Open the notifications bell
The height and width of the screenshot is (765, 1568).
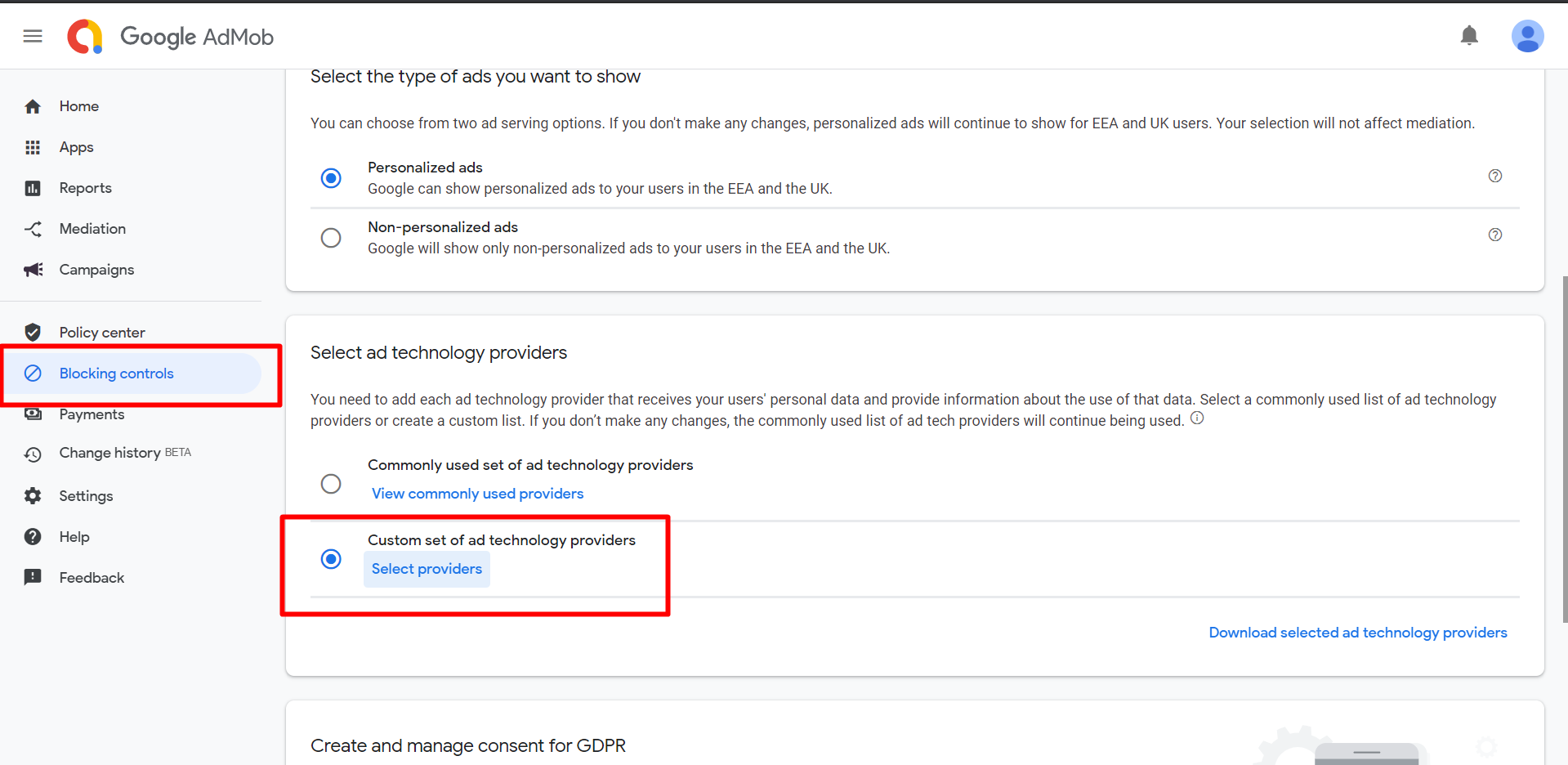point(1469,36)
